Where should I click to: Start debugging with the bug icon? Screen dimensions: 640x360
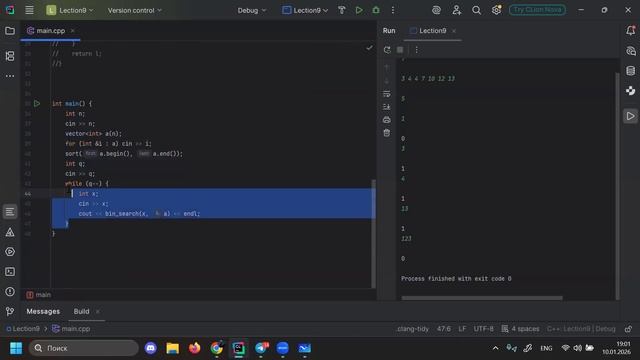coord(376,10)
